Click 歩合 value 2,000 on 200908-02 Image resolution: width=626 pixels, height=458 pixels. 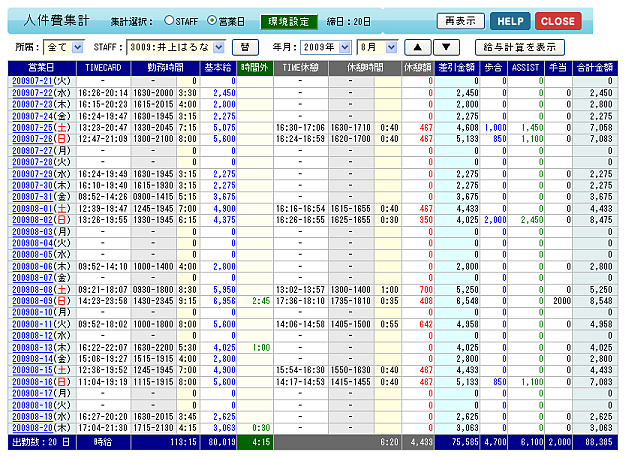[x=495, y=220]
